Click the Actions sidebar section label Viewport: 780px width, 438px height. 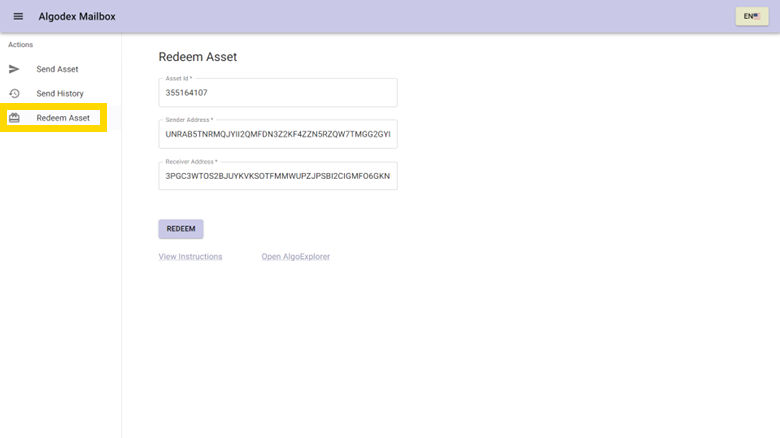pos(20,45)
